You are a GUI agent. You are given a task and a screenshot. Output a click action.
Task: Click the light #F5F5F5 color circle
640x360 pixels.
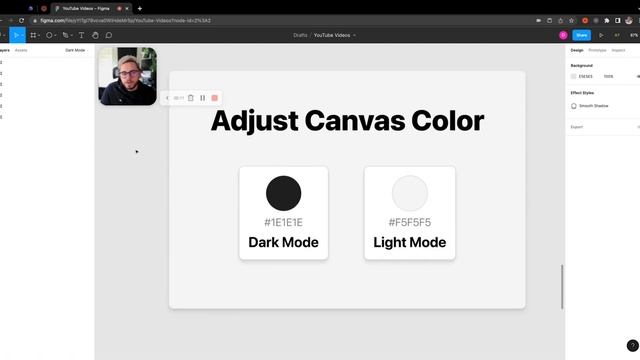tap(410, 193)
